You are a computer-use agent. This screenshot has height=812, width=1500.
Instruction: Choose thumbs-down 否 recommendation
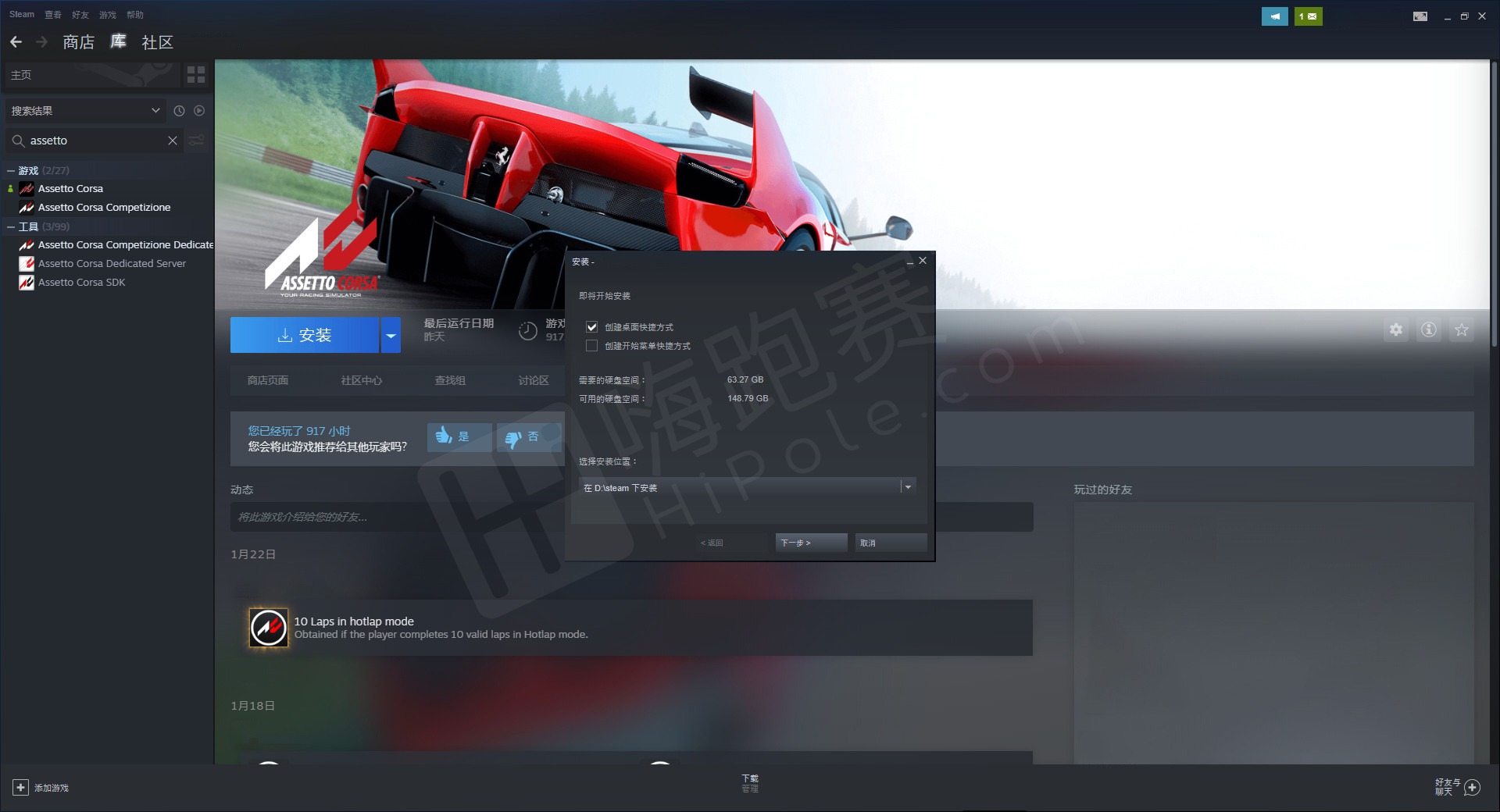coord(529,436)
